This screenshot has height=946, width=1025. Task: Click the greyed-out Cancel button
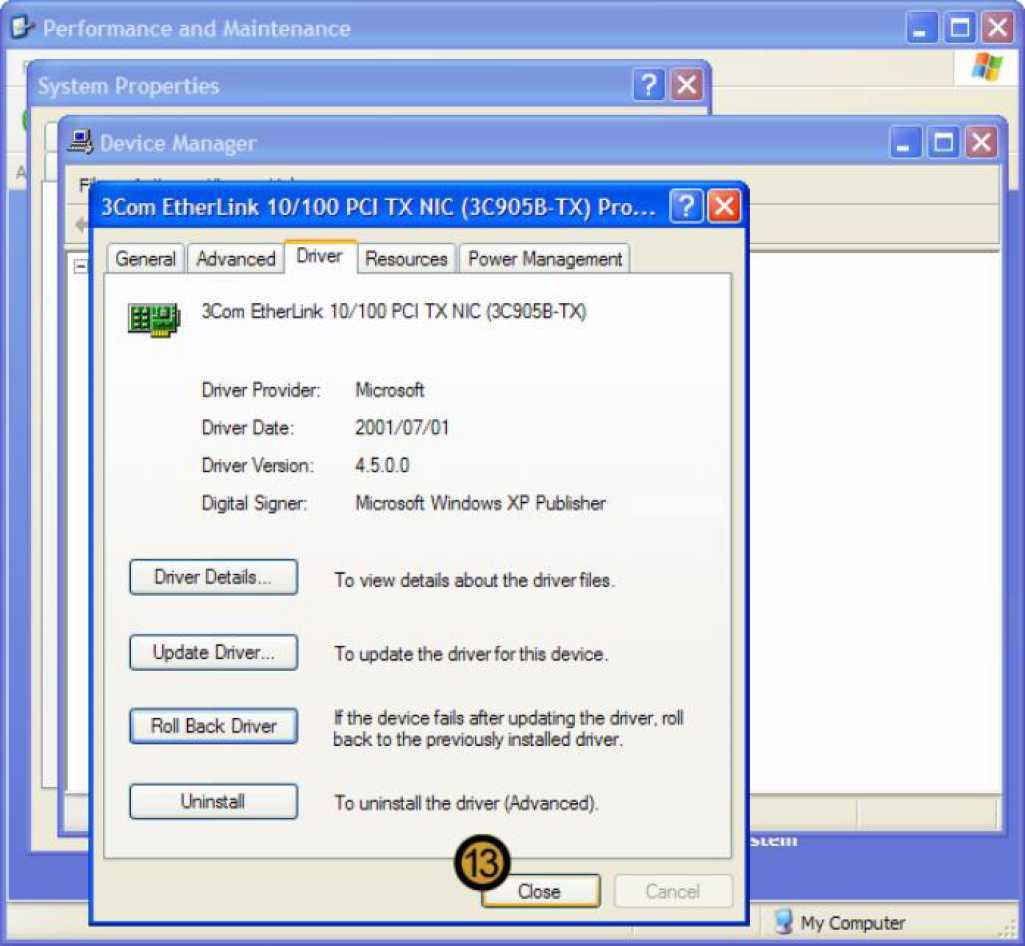[673, 891]
